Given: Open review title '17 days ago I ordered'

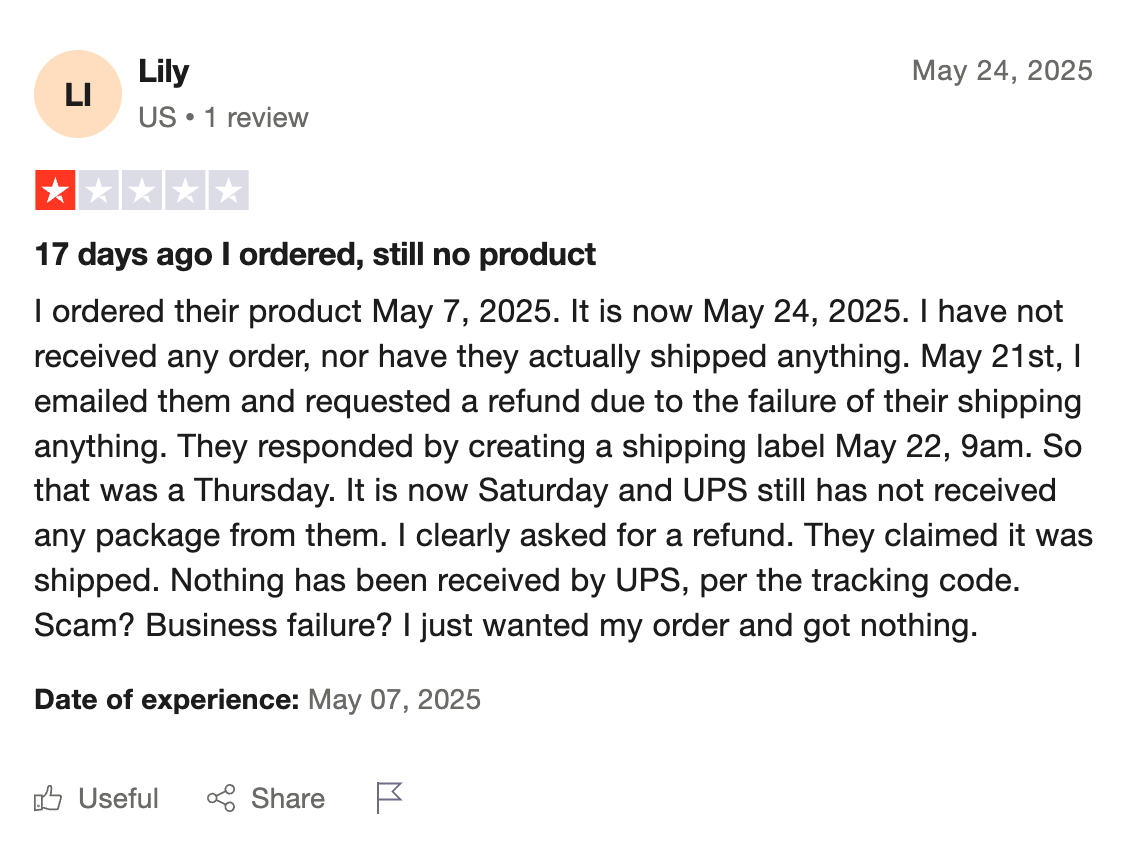Looking at the screenshot, I should coord(315,255).
